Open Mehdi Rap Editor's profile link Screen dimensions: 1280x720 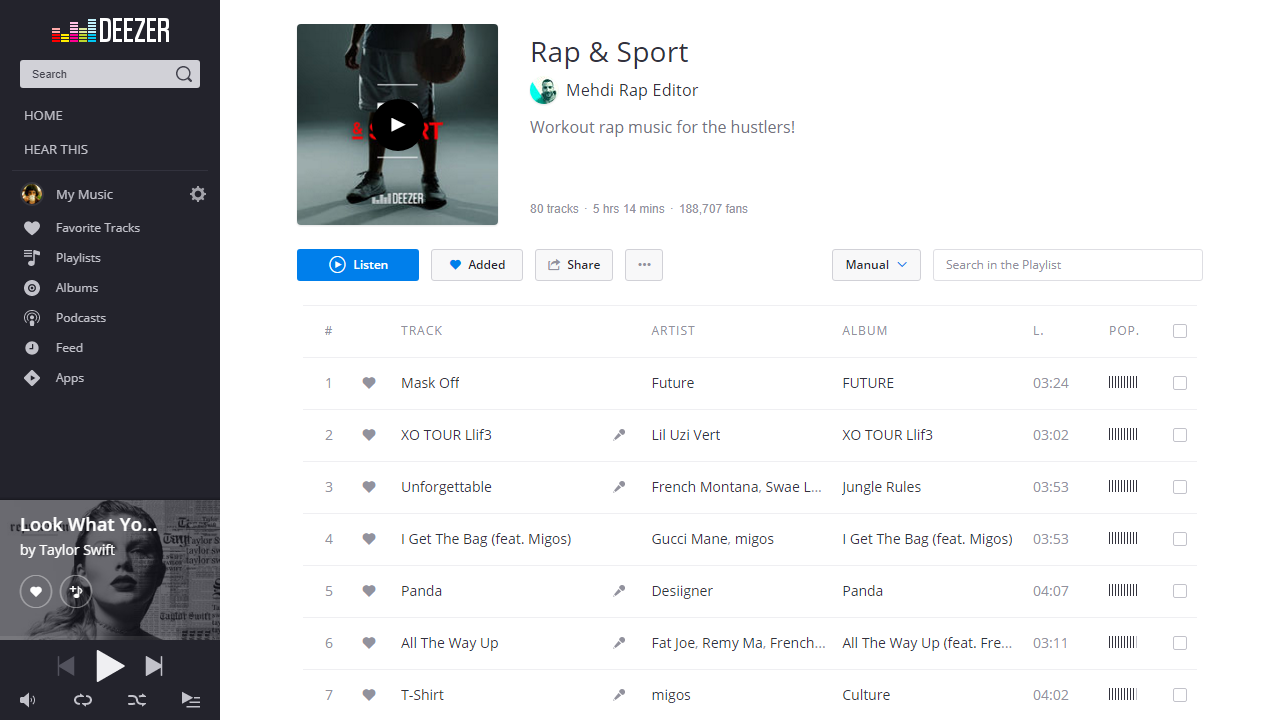(632, 90)
